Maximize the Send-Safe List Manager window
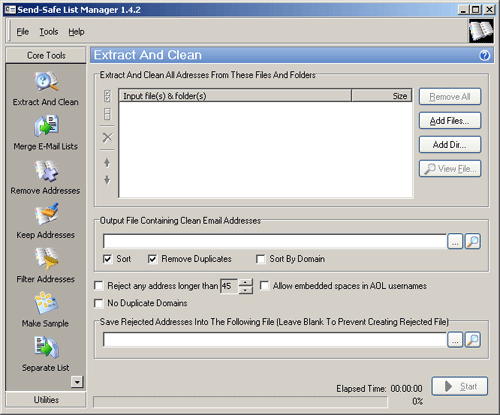500x415 pixels. [475, 10]
